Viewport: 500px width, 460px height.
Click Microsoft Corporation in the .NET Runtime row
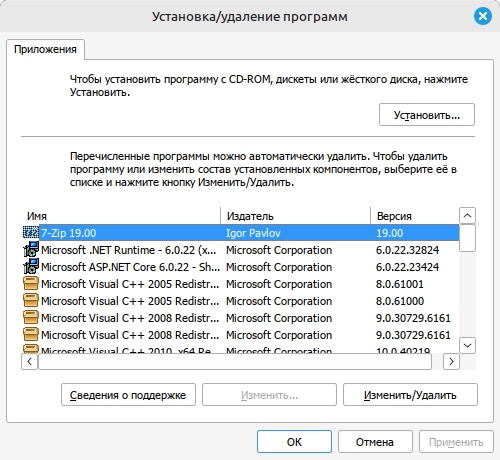point(279,250)
